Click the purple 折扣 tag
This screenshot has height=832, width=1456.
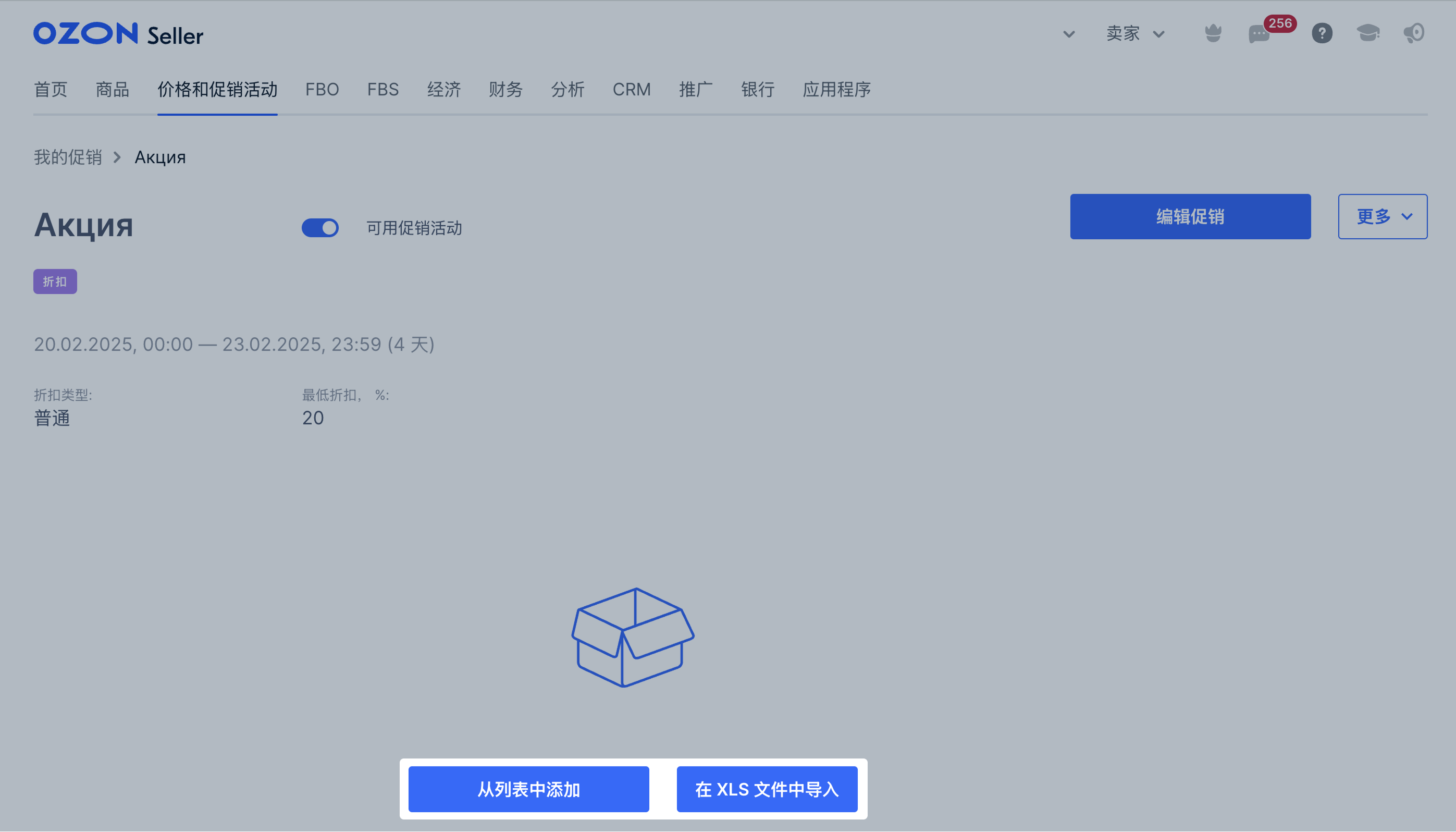[55, 282]
